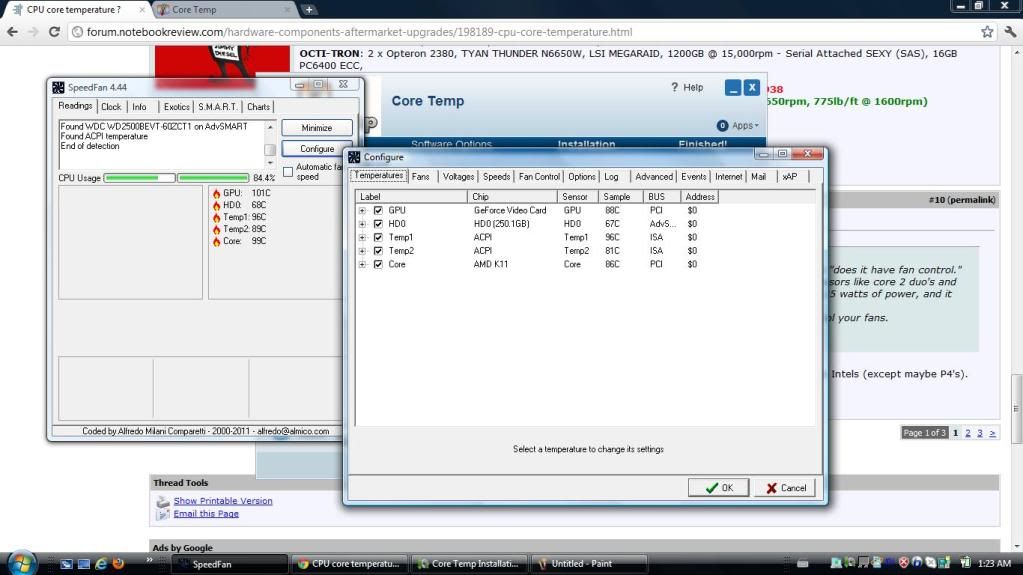This screenshot has width=1023, height=575.
Task: Sort by Chip column header
Action: point(512,196)
